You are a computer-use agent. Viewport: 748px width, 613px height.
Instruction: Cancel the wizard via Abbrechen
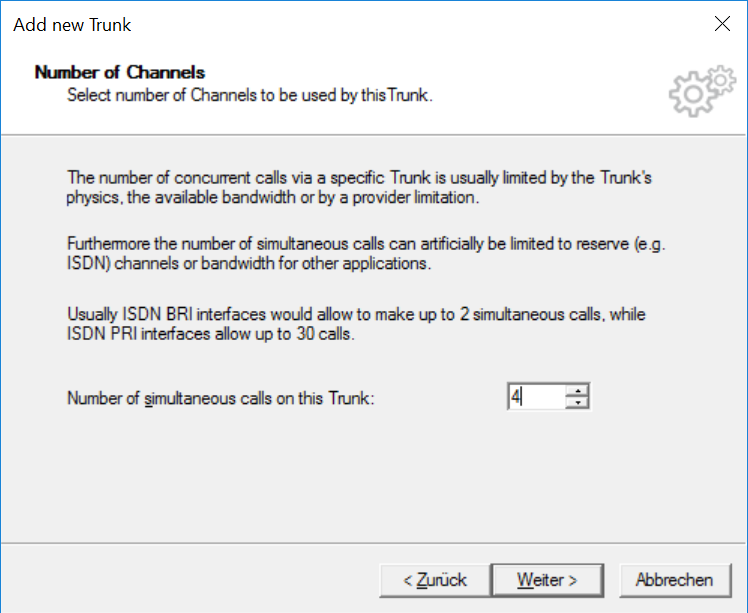click(x=675, y=580)
